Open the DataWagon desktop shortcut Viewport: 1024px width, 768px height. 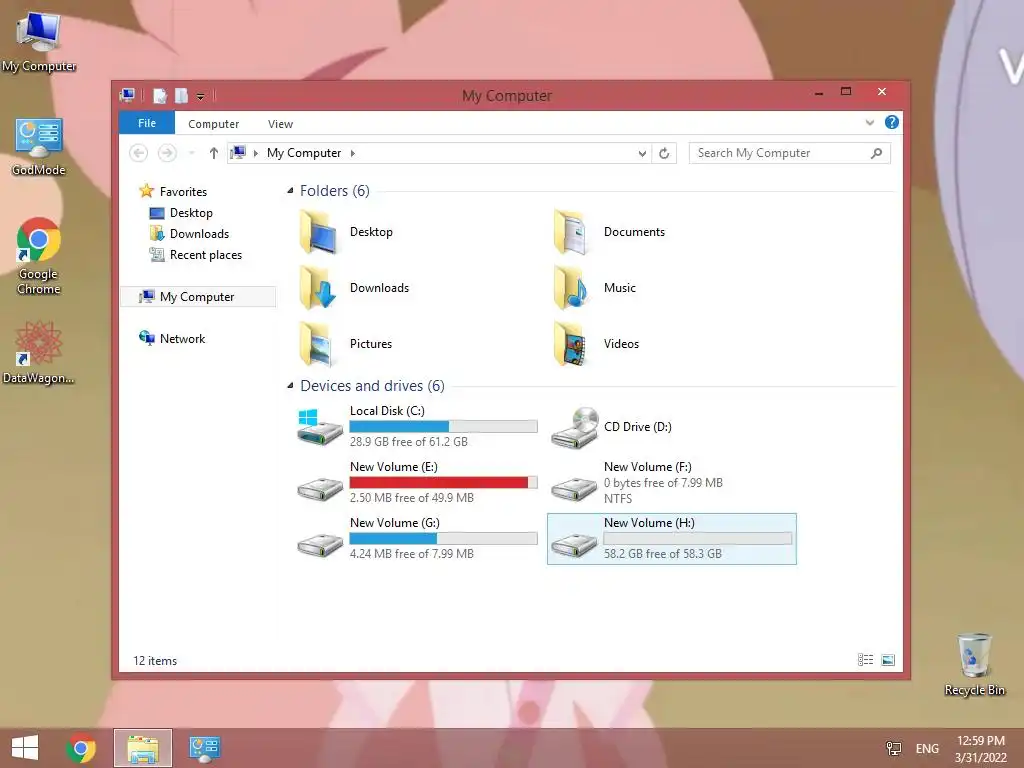point(39,352)
